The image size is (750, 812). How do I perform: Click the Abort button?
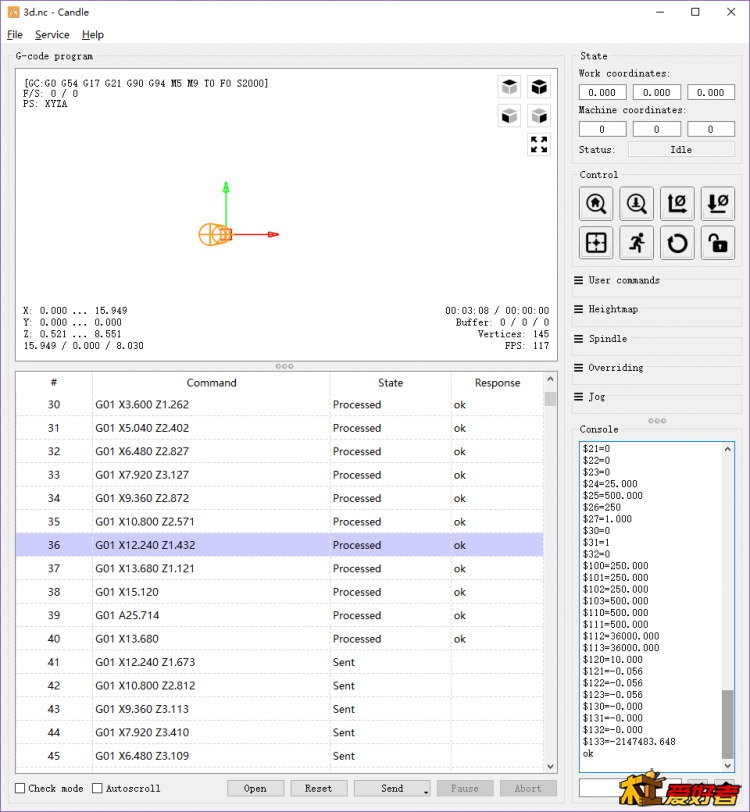click(528, 788)
